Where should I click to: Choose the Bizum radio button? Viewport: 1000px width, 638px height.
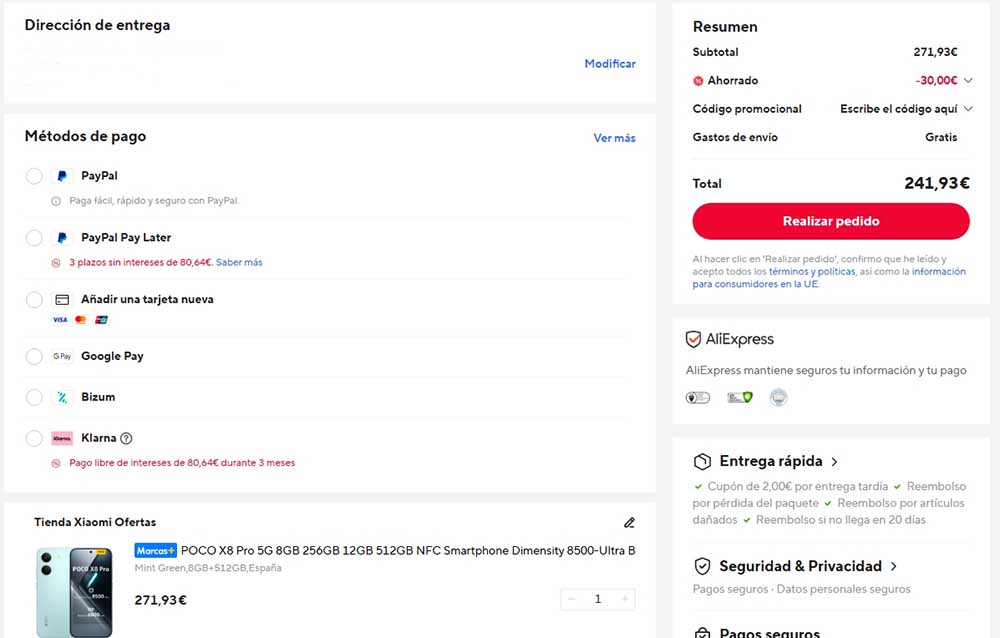34,397
